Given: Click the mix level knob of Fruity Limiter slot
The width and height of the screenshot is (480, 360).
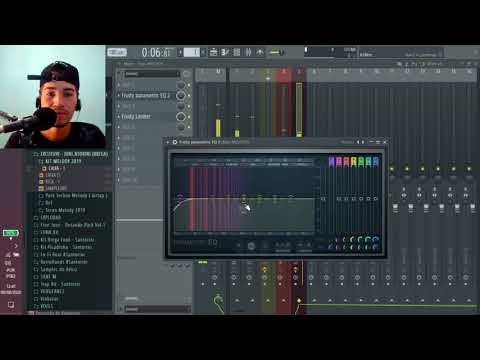Looking at the screenshot, I should click(181, 117).
